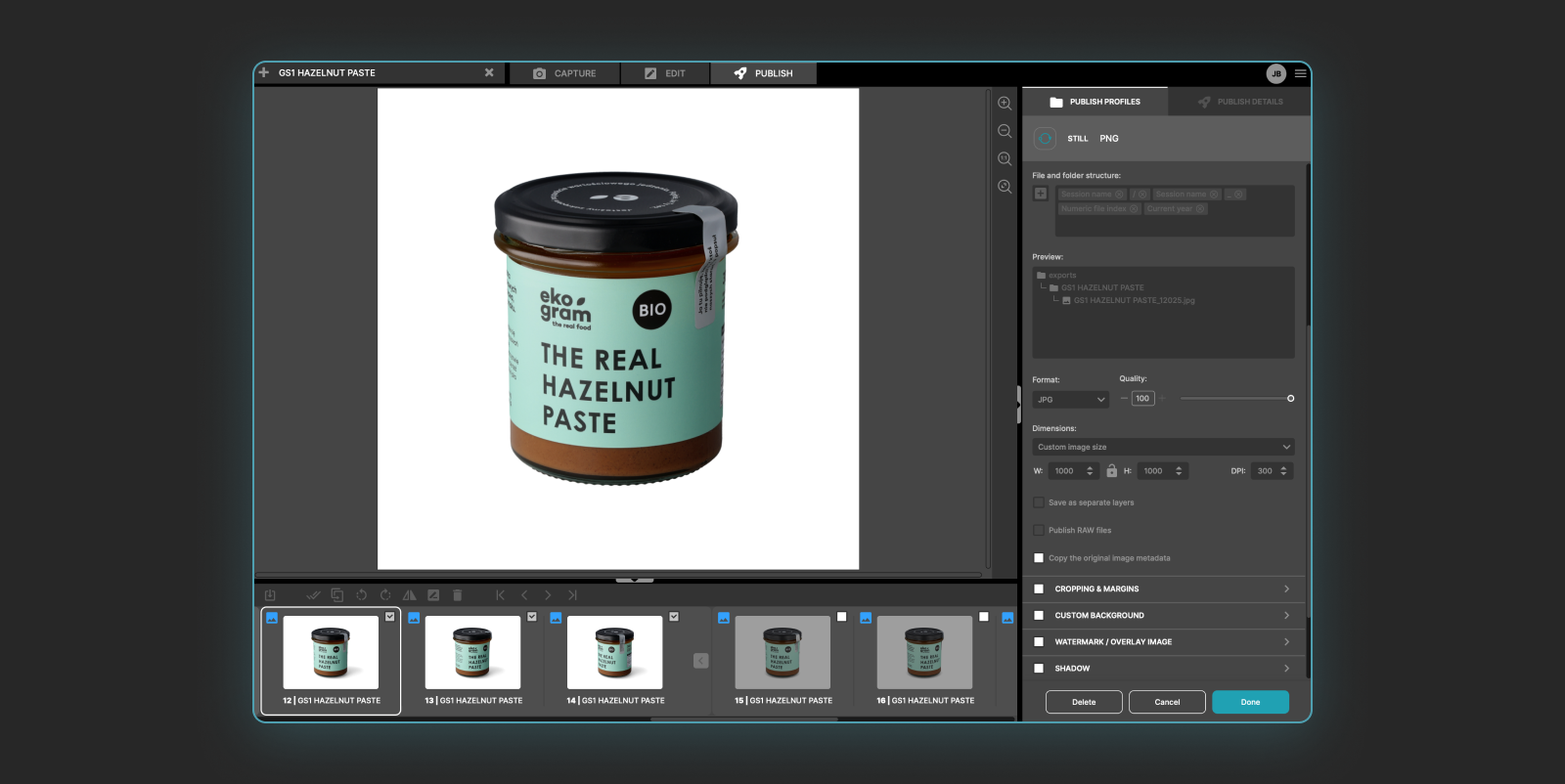Jump to last image in the filmstrip
The image size is (1565, 784).
[x=572, y=594]
